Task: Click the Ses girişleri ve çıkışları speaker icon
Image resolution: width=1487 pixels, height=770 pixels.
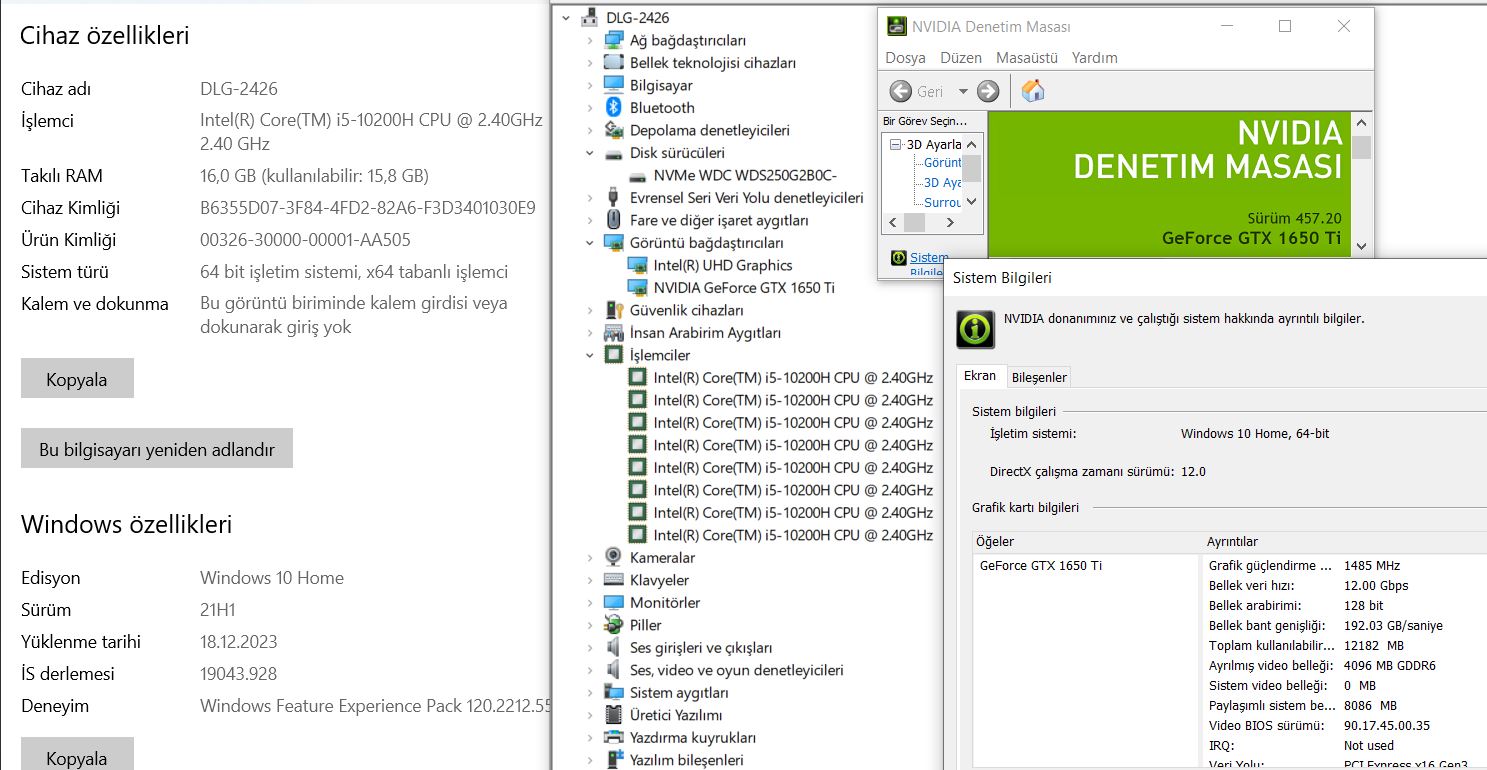Action: 613,648
